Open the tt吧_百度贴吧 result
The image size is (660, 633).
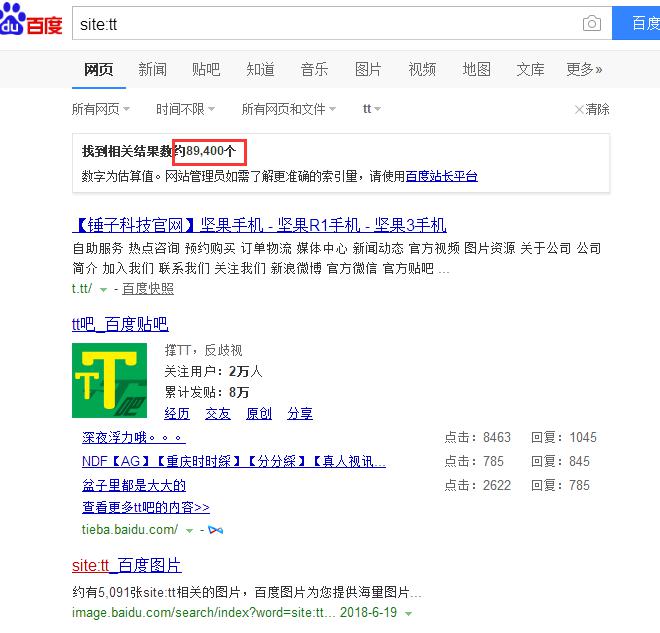(120, 324)
